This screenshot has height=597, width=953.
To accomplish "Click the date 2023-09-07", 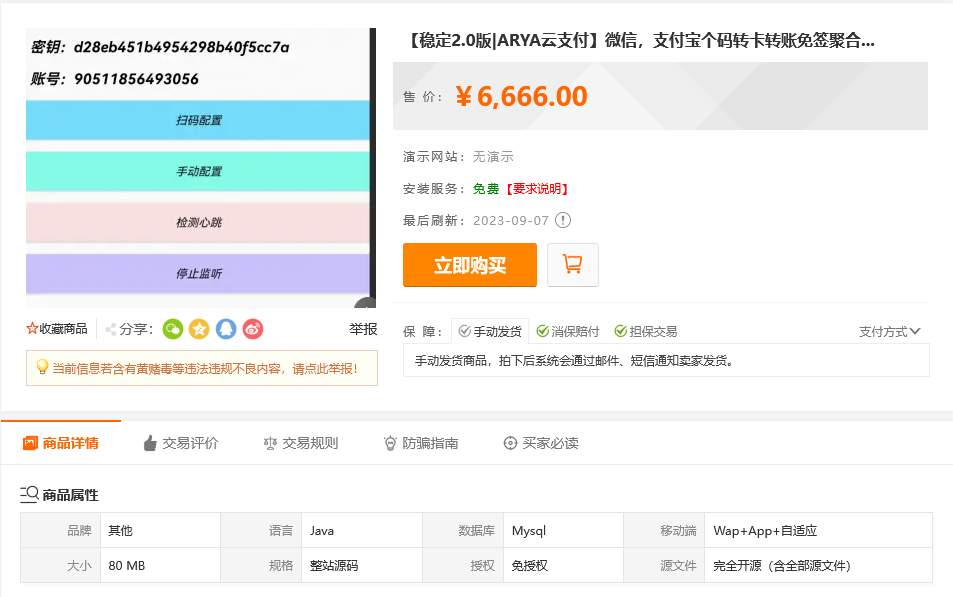I will click(511, 221).
